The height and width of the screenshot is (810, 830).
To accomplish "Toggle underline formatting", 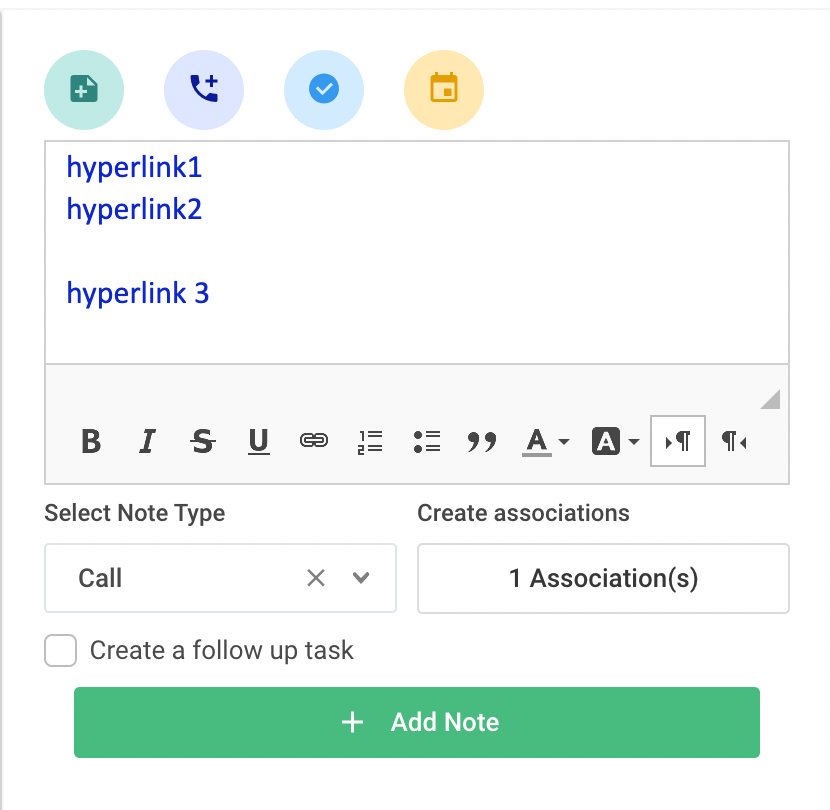I will [x=258, y=441].
